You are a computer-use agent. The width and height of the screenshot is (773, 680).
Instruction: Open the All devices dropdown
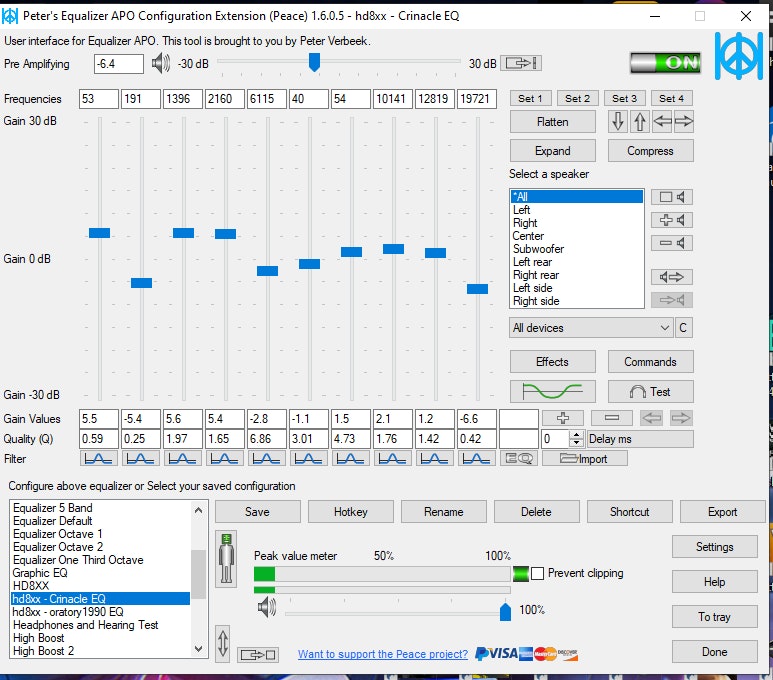(590, 328)
